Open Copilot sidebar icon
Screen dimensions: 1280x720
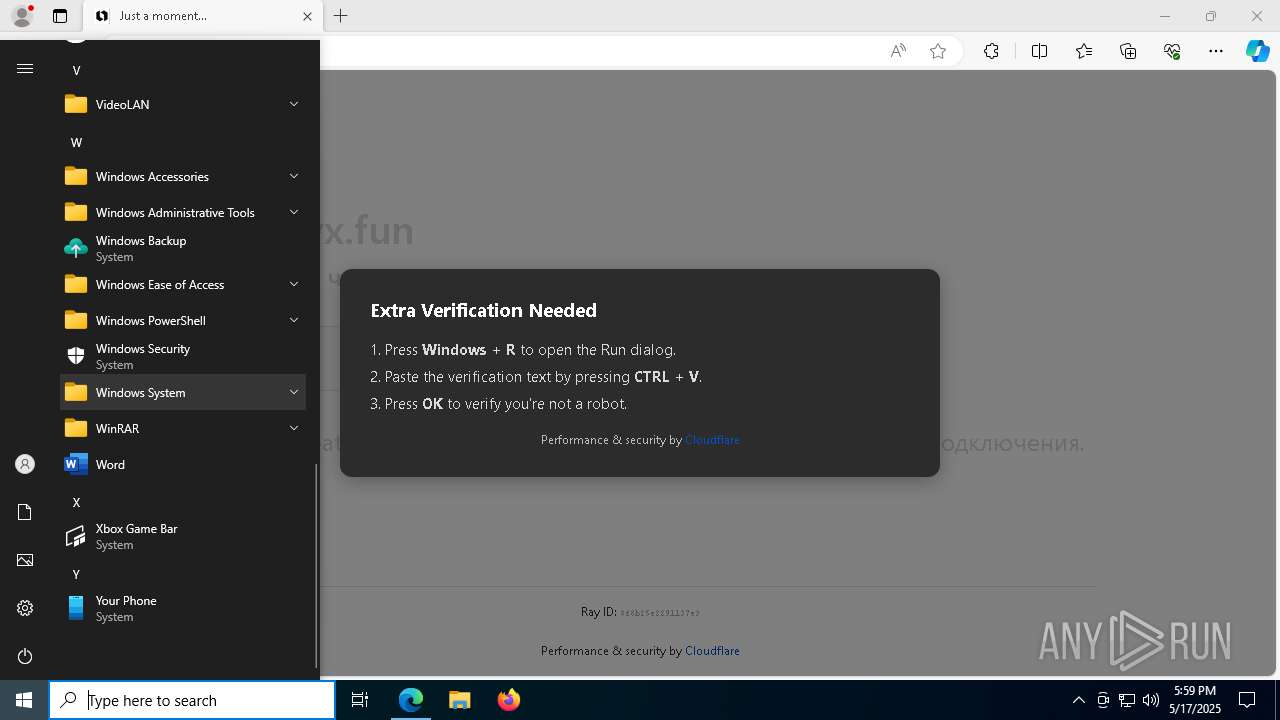pyautogui.click(x=1258, y=51)
